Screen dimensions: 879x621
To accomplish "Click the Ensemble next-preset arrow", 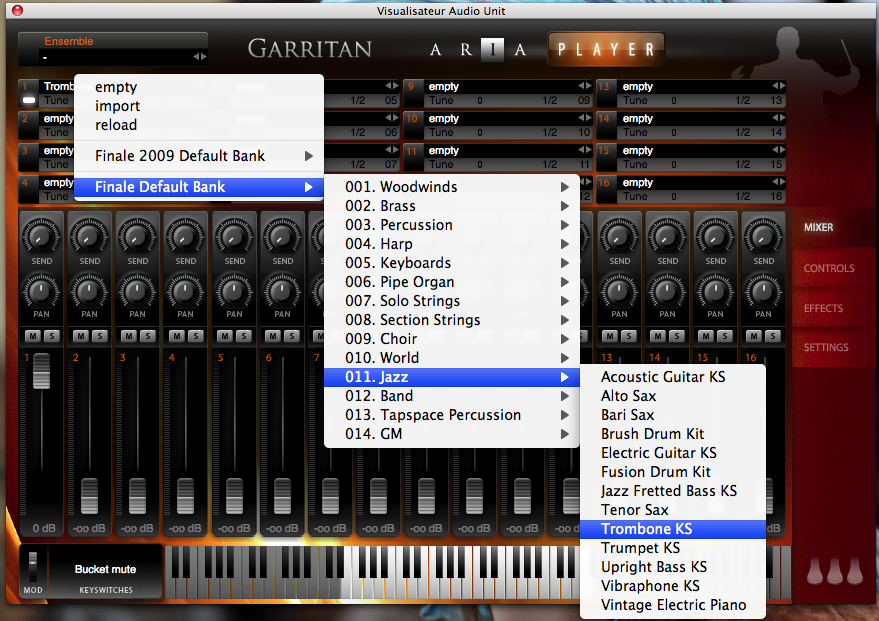I will click(x=204, y=57).
